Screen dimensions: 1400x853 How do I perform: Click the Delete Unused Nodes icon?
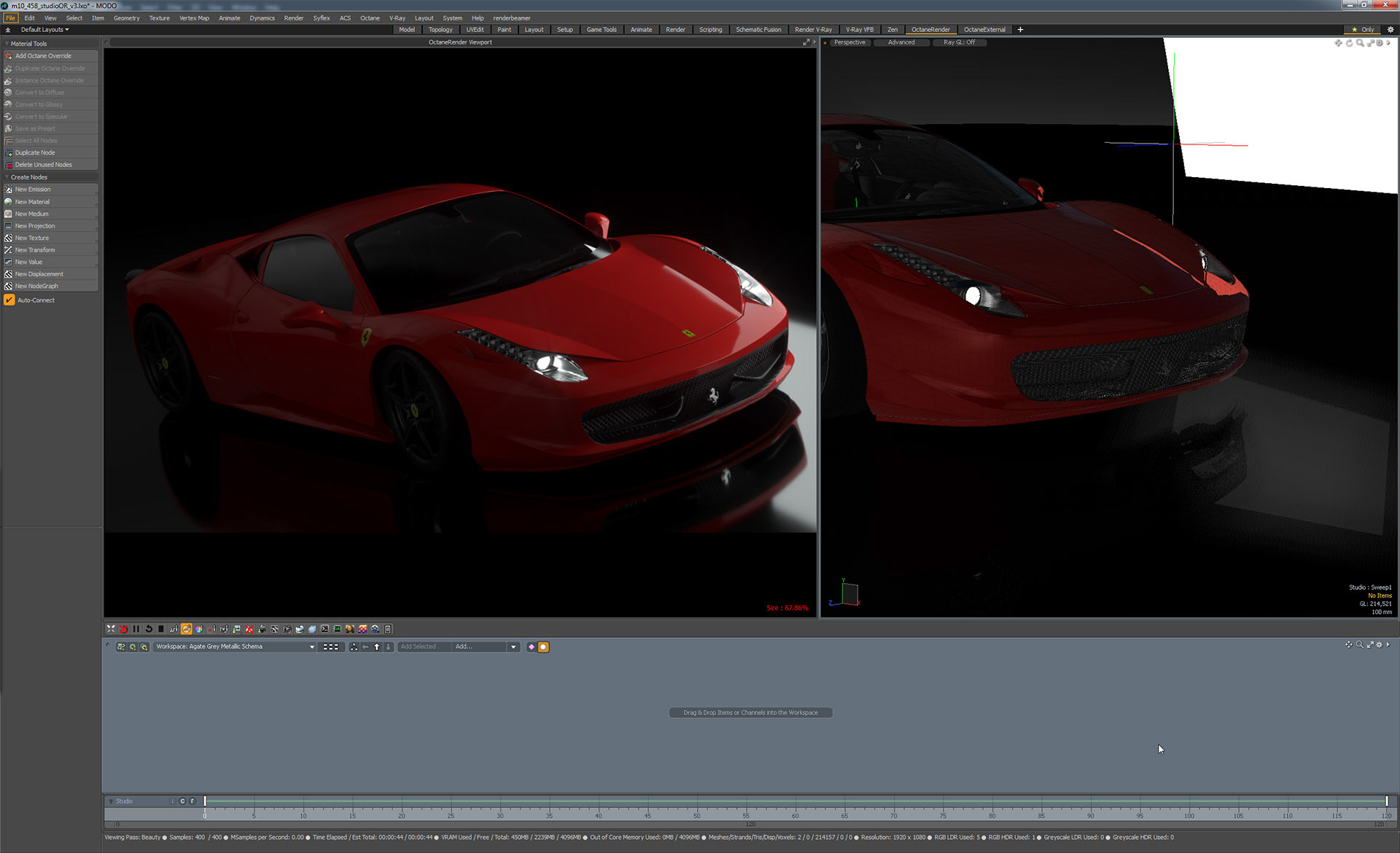coord(9,165)
